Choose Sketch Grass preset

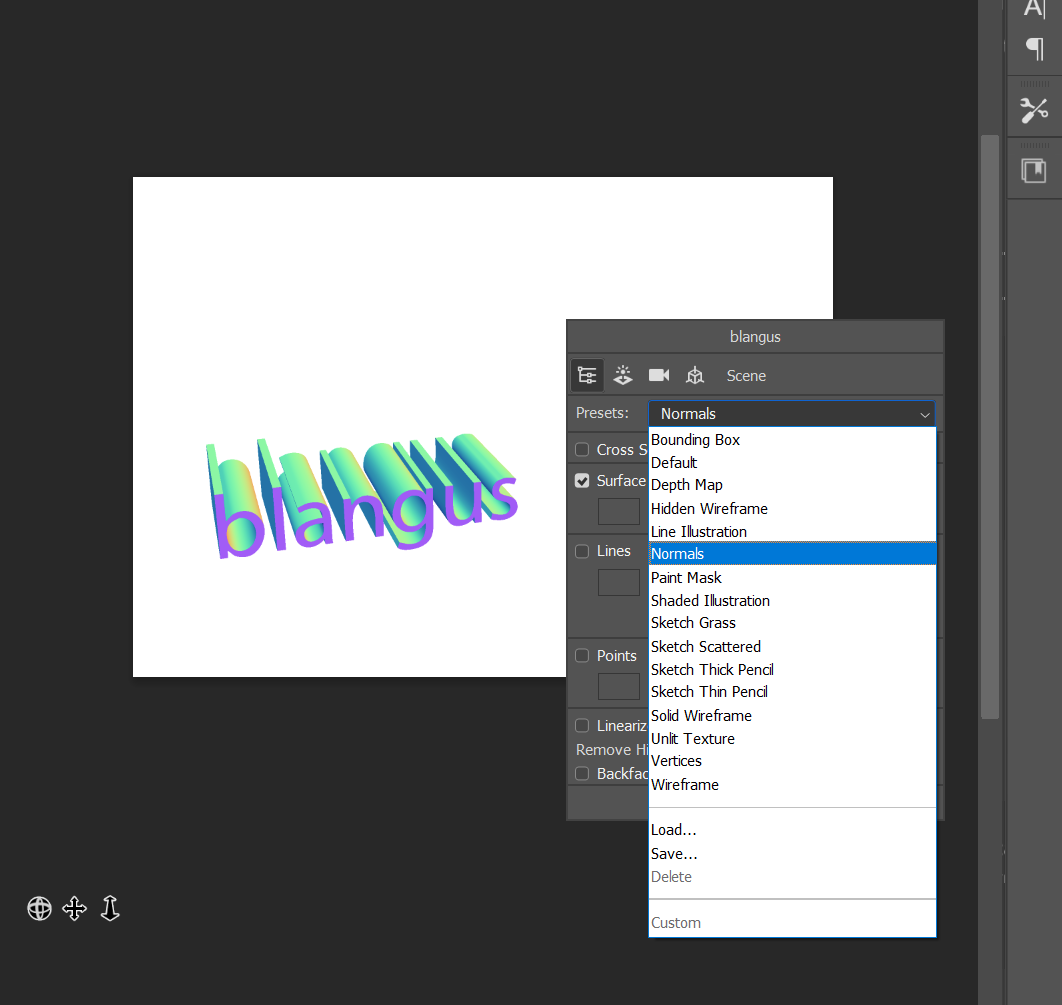[792, 623]
